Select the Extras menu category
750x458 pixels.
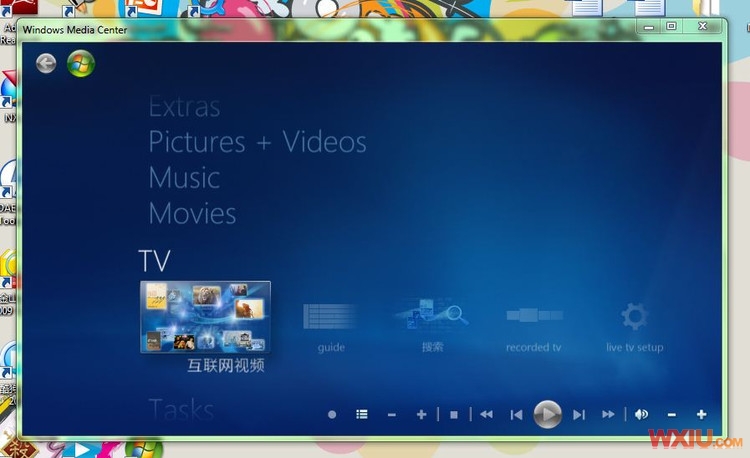coord(184,107)
